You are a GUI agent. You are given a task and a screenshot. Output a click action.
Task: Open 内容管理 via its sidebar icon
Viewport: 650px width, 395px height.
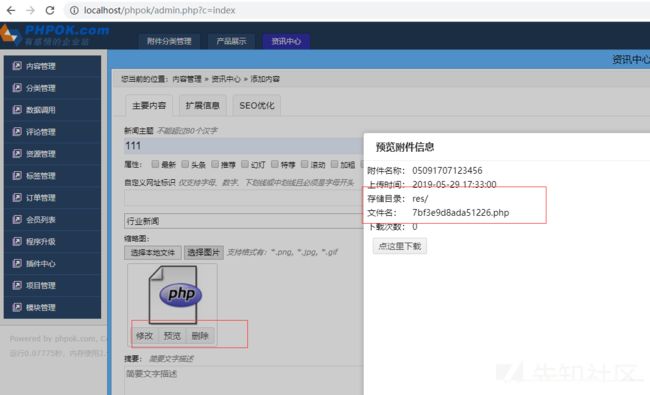(x=17, y=65)
